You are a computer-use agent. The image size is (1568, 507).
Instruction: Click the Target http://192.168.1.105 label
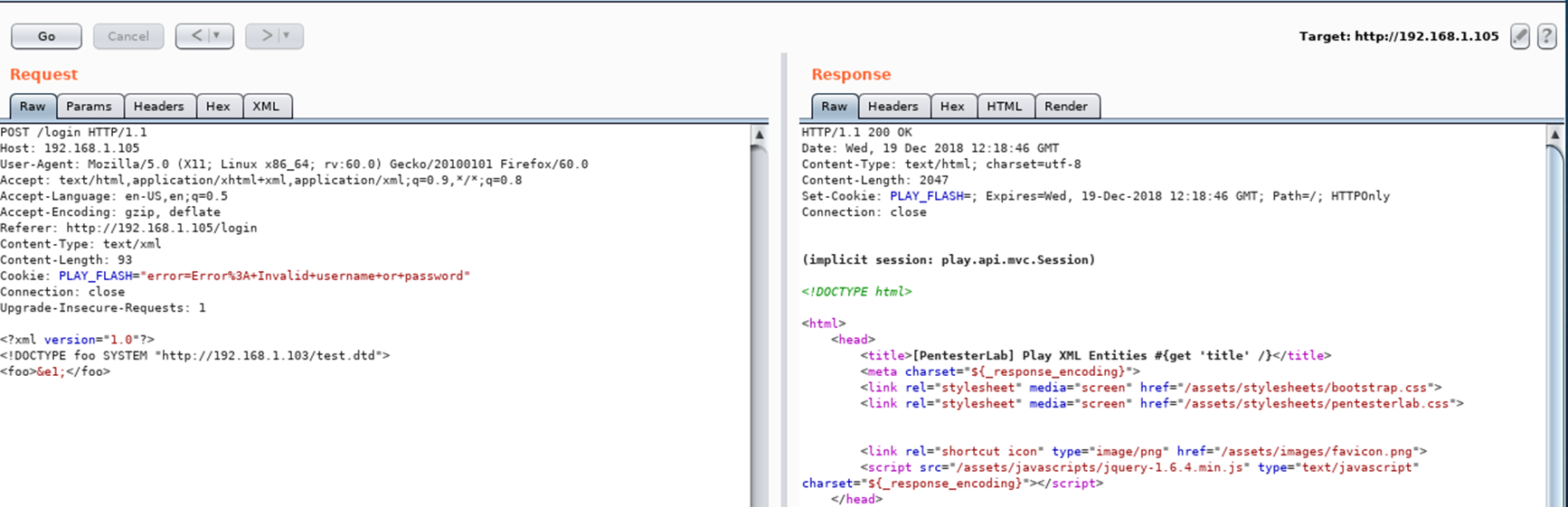[x=1399, y=36]
